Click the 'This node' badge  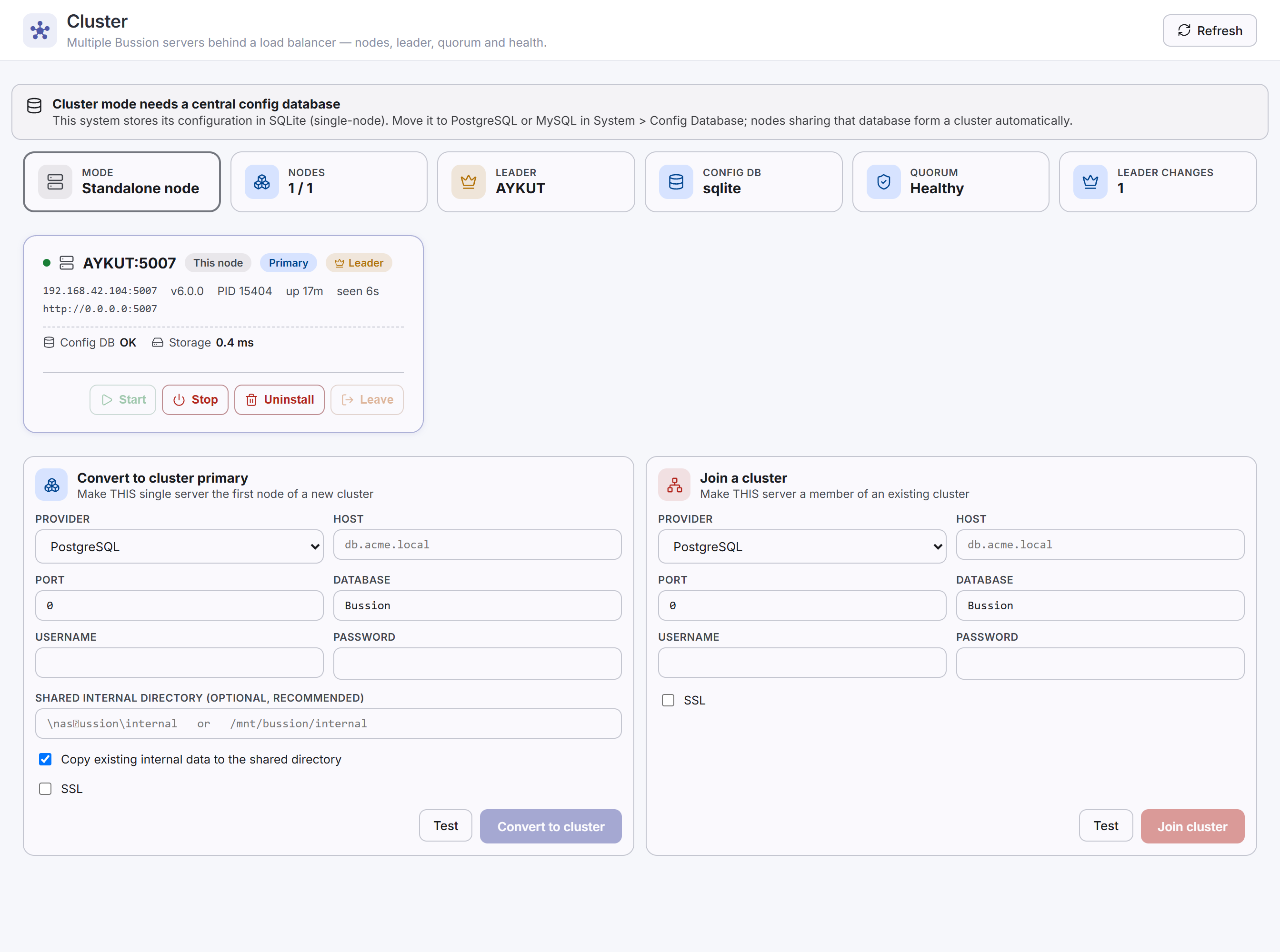coord(218,263)
